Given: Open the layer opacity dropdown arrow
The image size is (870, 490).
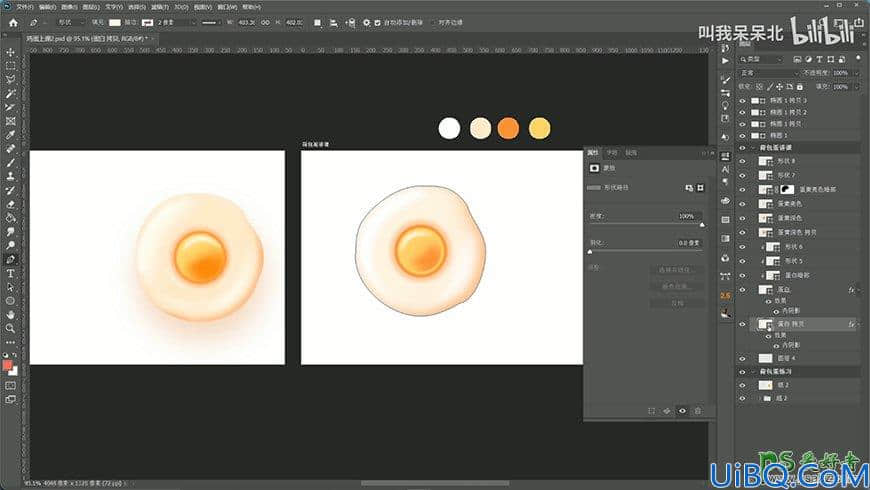Looking at the screenshot, I should pyautogui.click(x=856, y=73).
